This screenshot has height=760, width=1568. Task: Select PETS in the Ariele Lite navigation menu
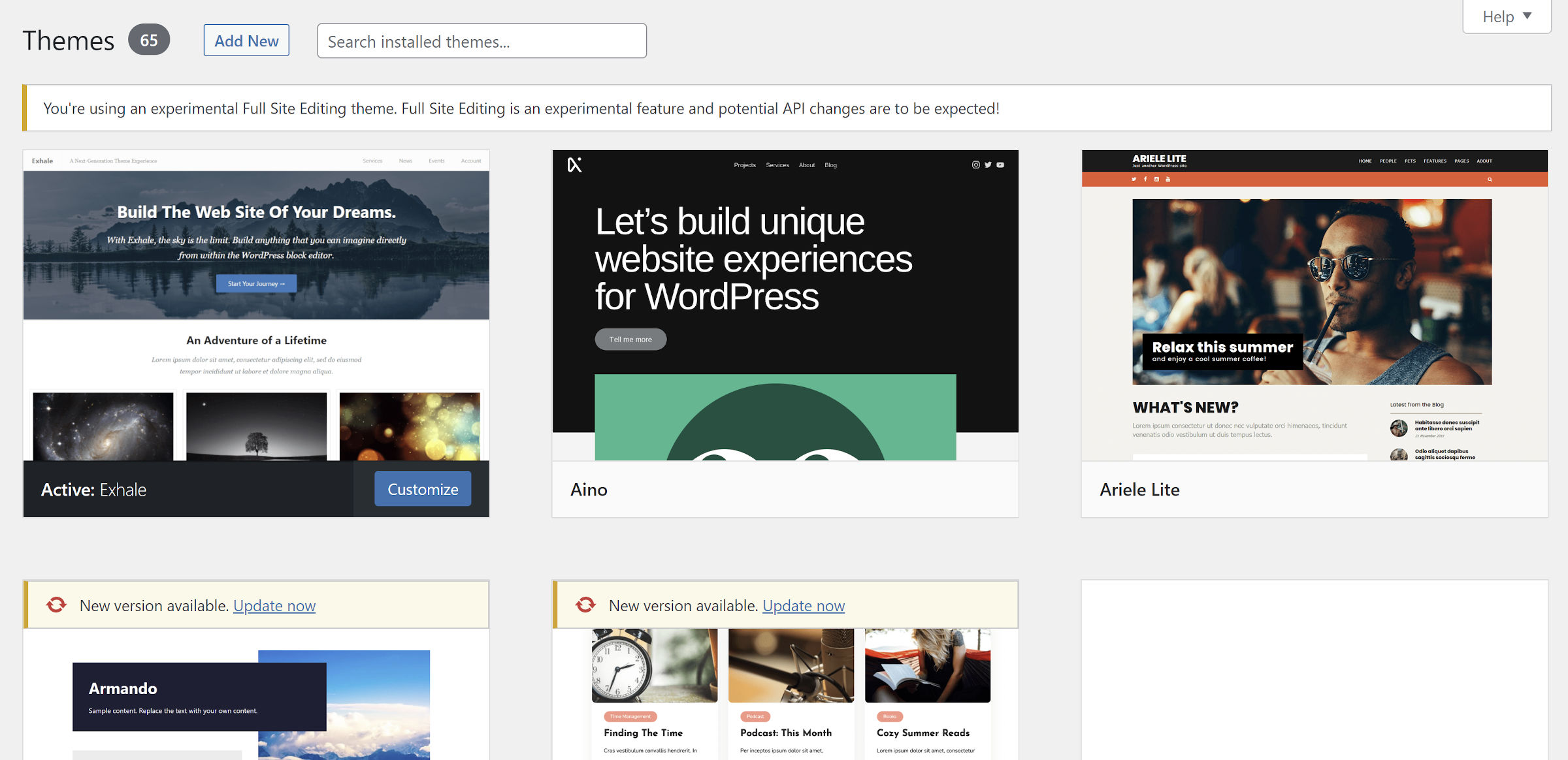pyautogui.click(x=1410, y=161)
